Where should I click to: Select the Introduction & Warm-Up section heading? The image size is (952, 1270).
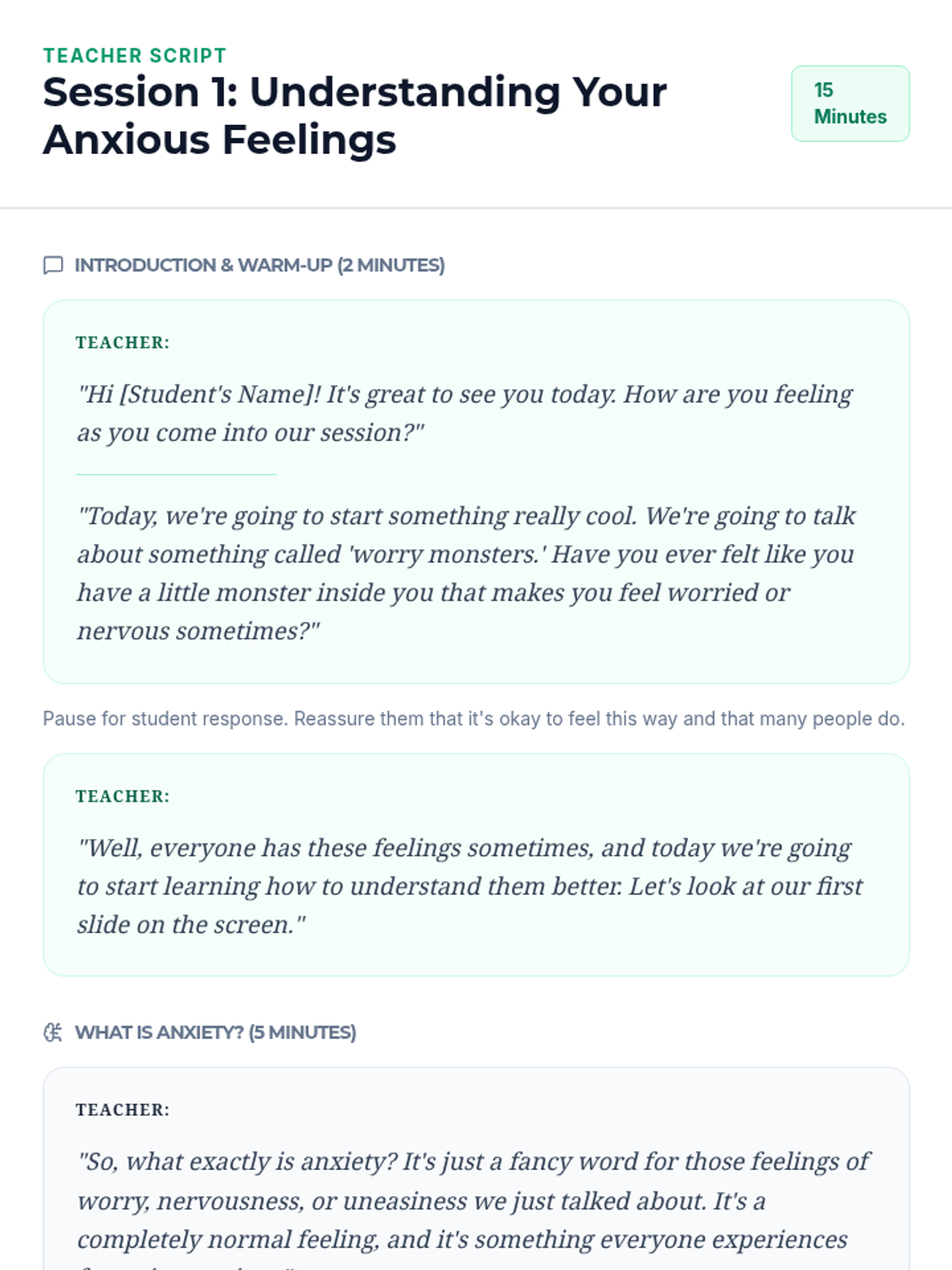coord(259,265)
